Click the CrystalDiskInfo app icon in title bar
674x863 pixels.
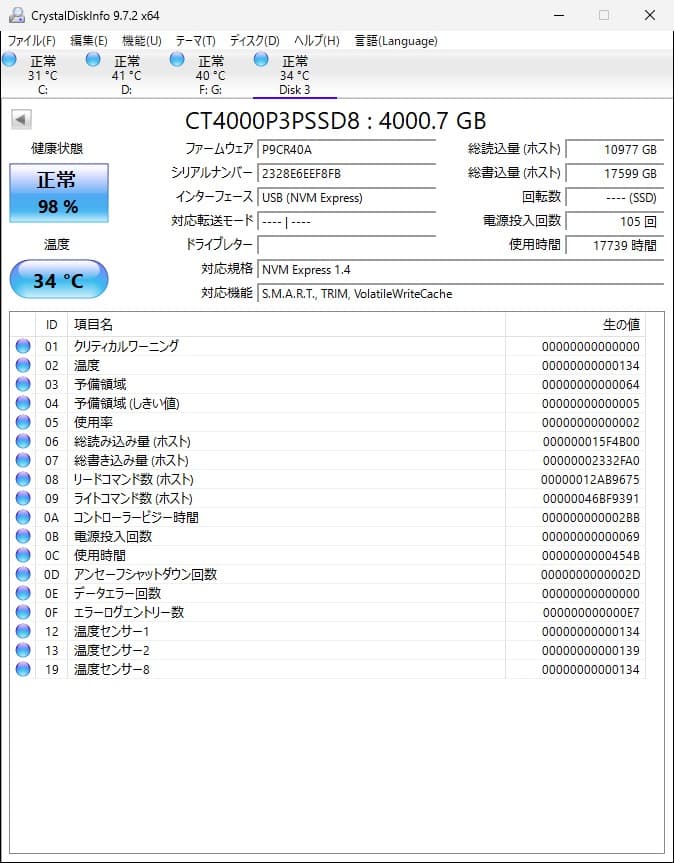click(x=17, y=15)
